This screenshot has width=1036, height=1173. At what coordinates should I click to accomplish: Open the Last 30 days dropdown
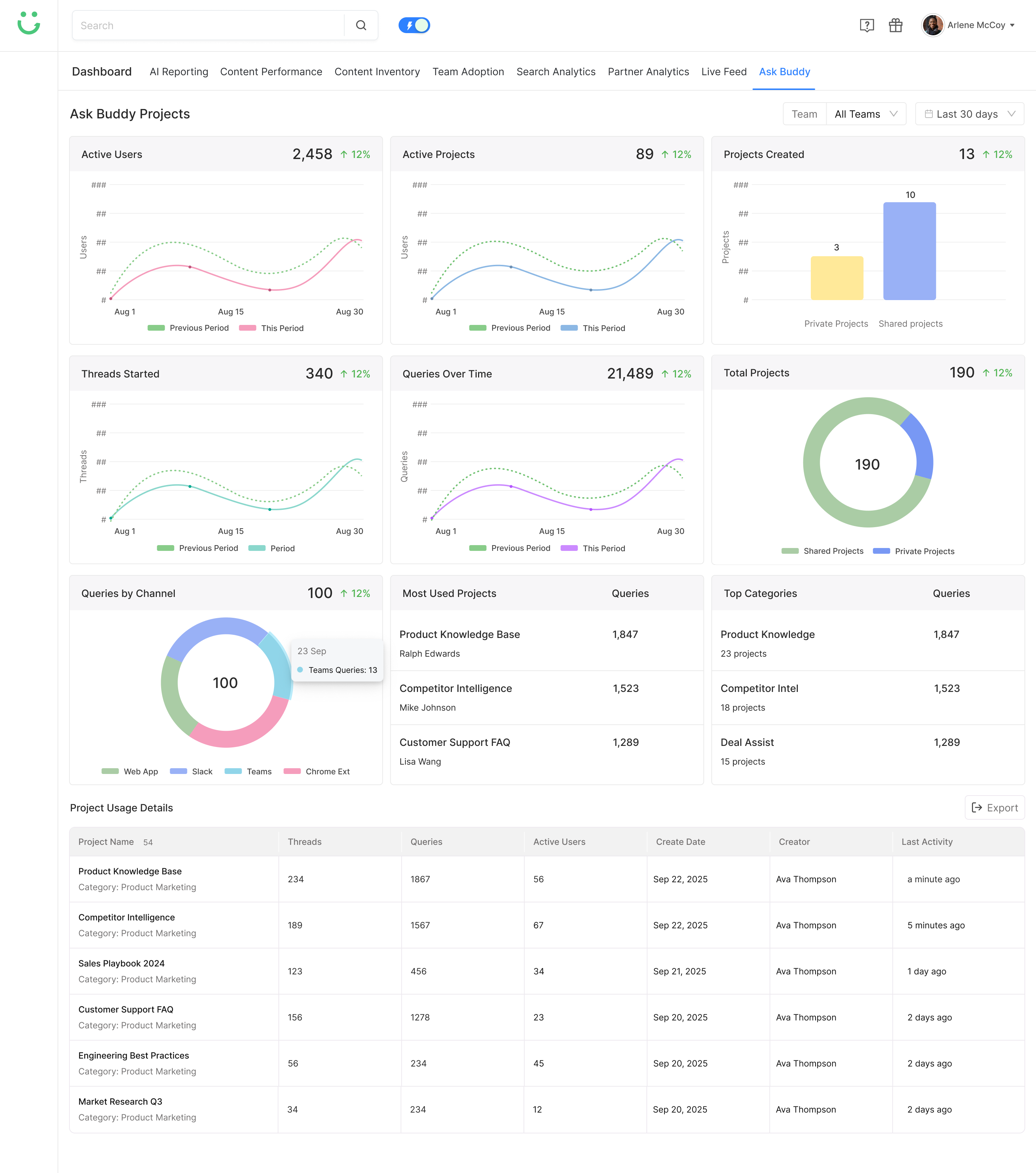click(x=969, y=114)
